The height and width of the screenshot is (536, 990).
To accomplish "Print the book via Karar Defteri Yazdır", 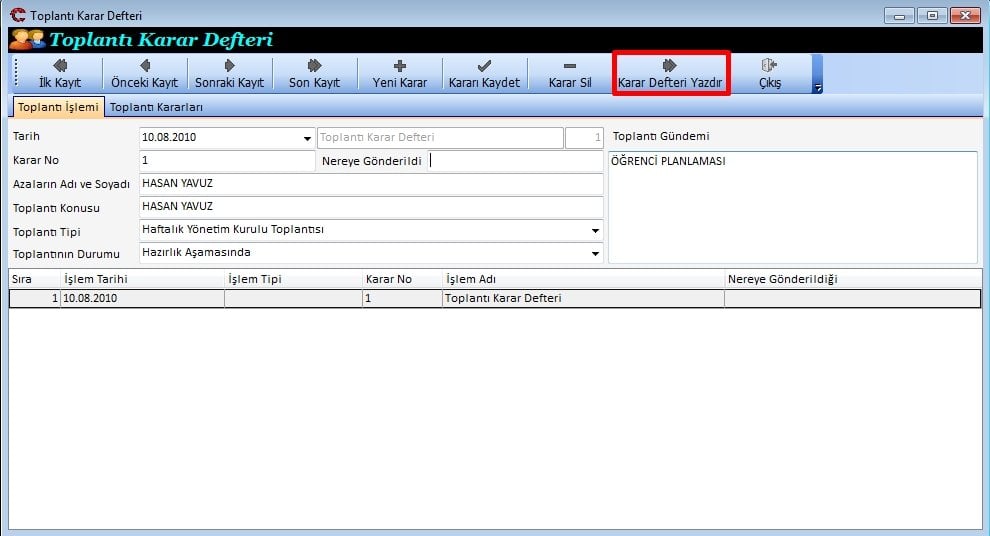I will click(x=670, y=74).
